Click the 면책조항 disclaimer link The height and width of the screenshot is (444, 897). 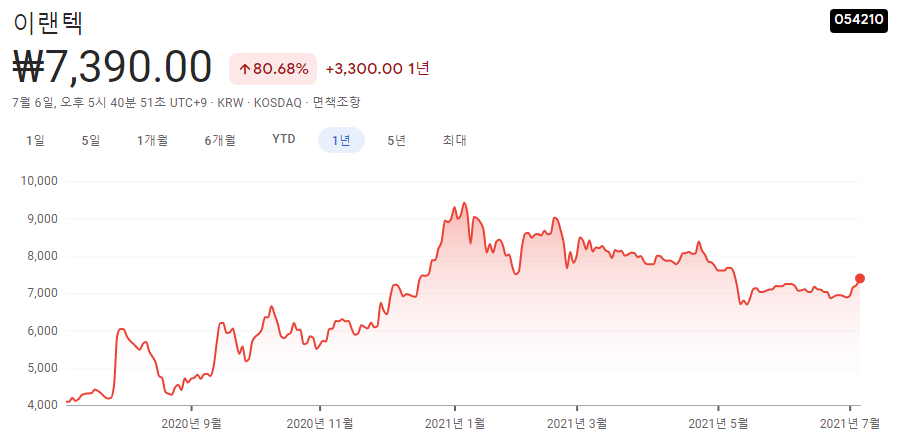pos(337,103)
